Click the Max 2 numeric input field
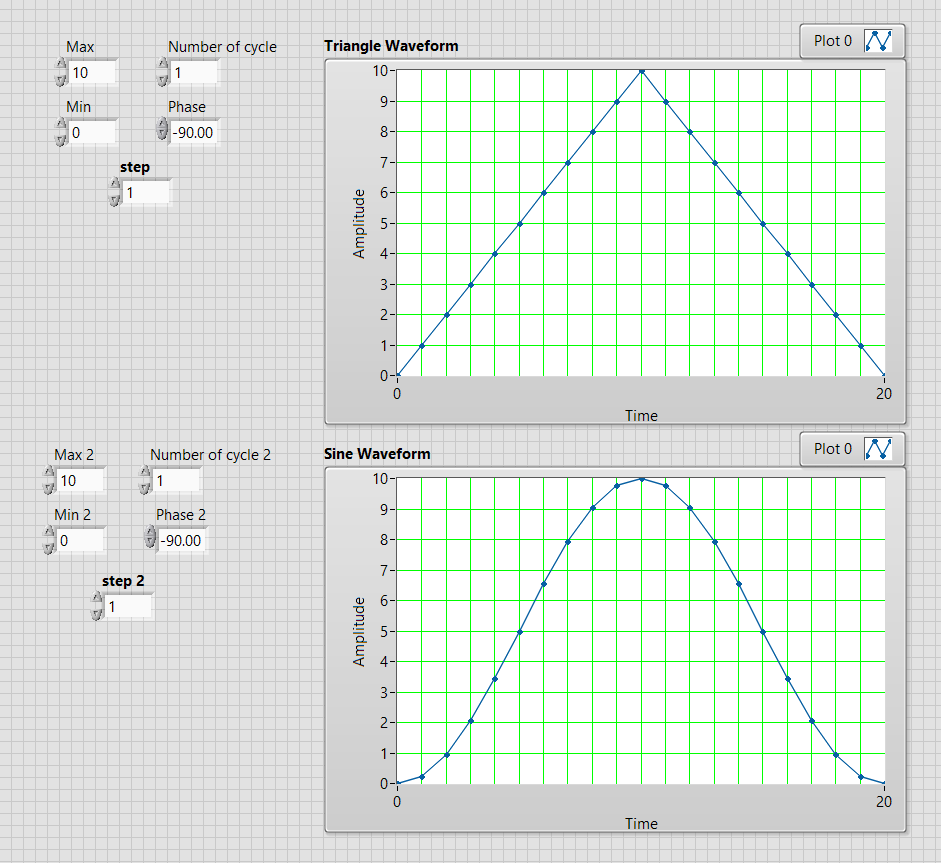Image resolution: width=941 pixels, height=863 pixels. 80,481
